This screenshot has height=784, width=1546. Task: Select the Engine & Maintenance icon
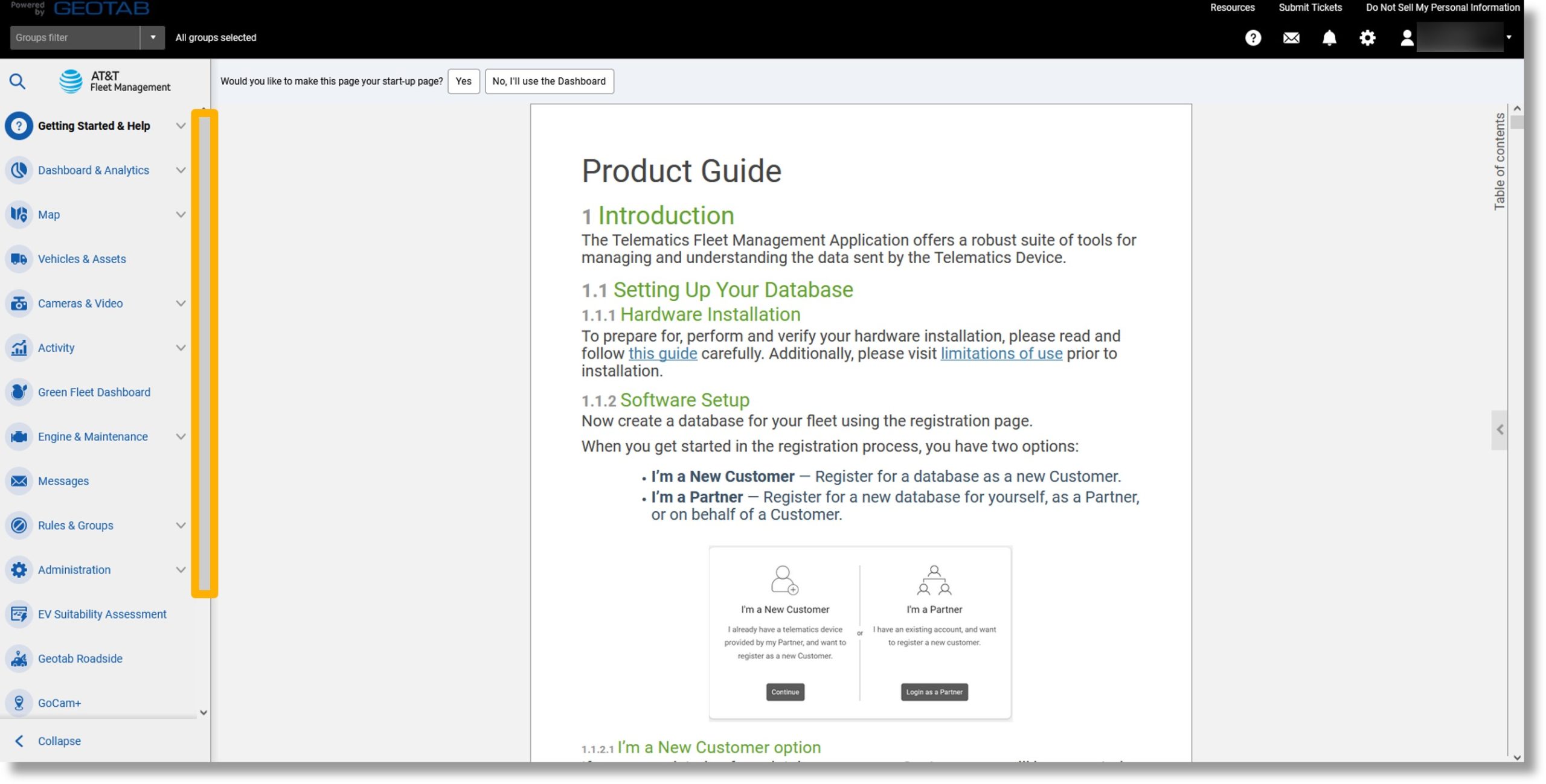click(18, 436)
